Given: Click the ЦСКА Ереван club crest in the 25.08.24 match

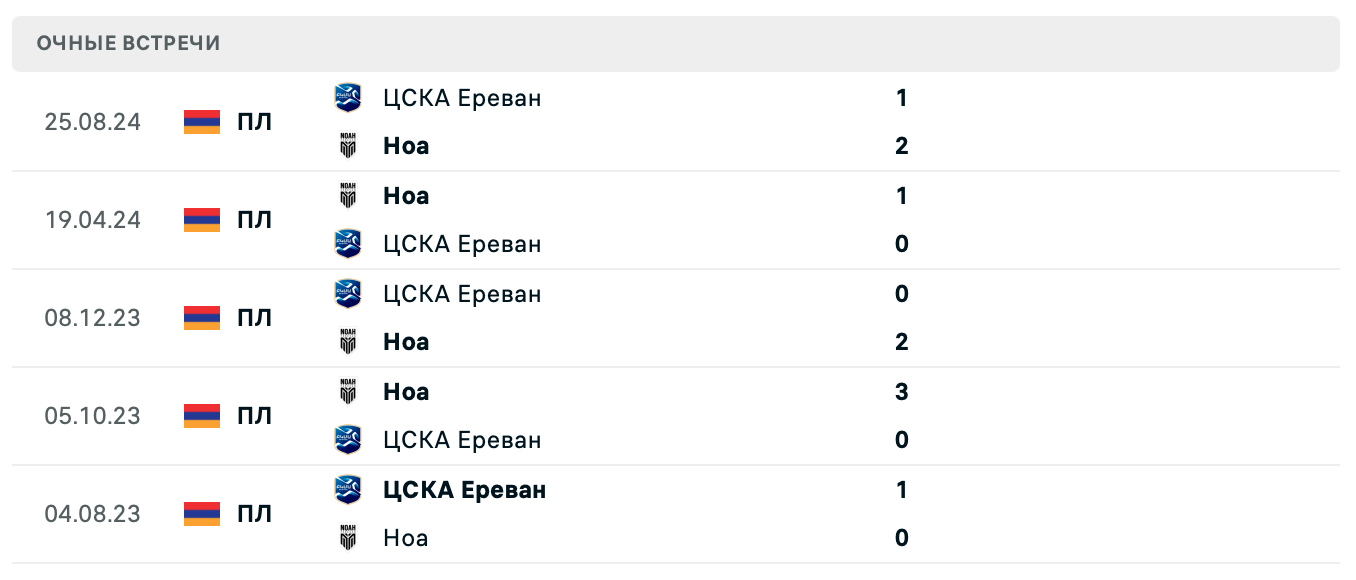Looking at the screenshot, I should [x=348, y=97].
